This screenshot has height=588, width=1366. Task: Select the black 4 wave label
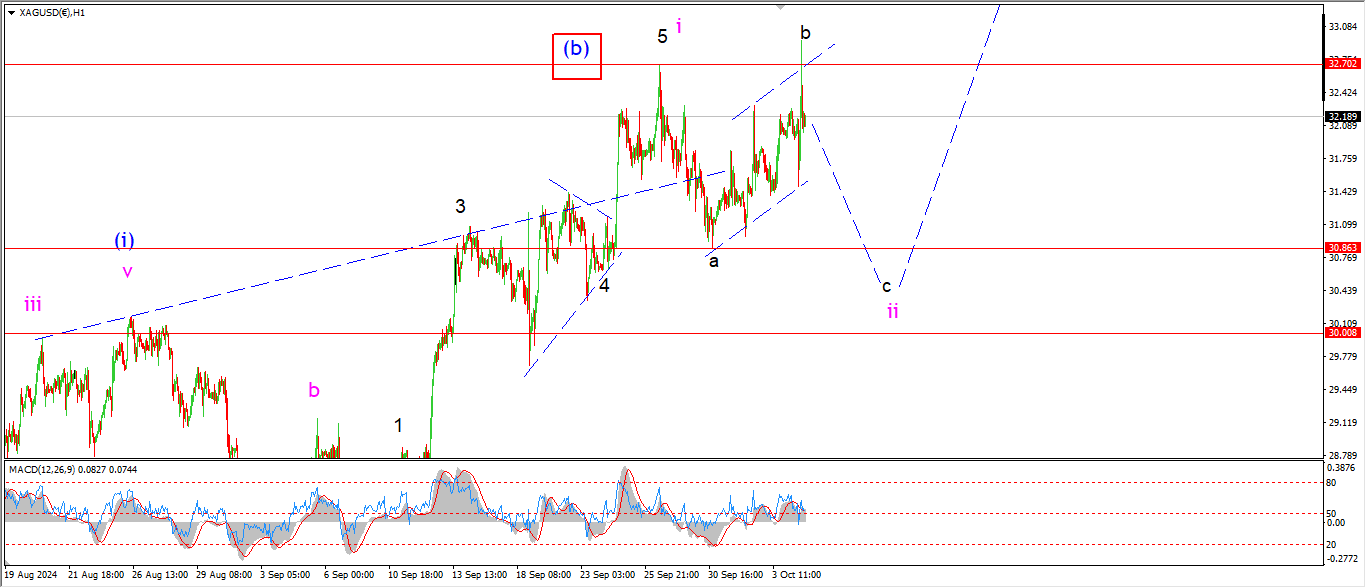pyautogui.click(x=605, y=285)
